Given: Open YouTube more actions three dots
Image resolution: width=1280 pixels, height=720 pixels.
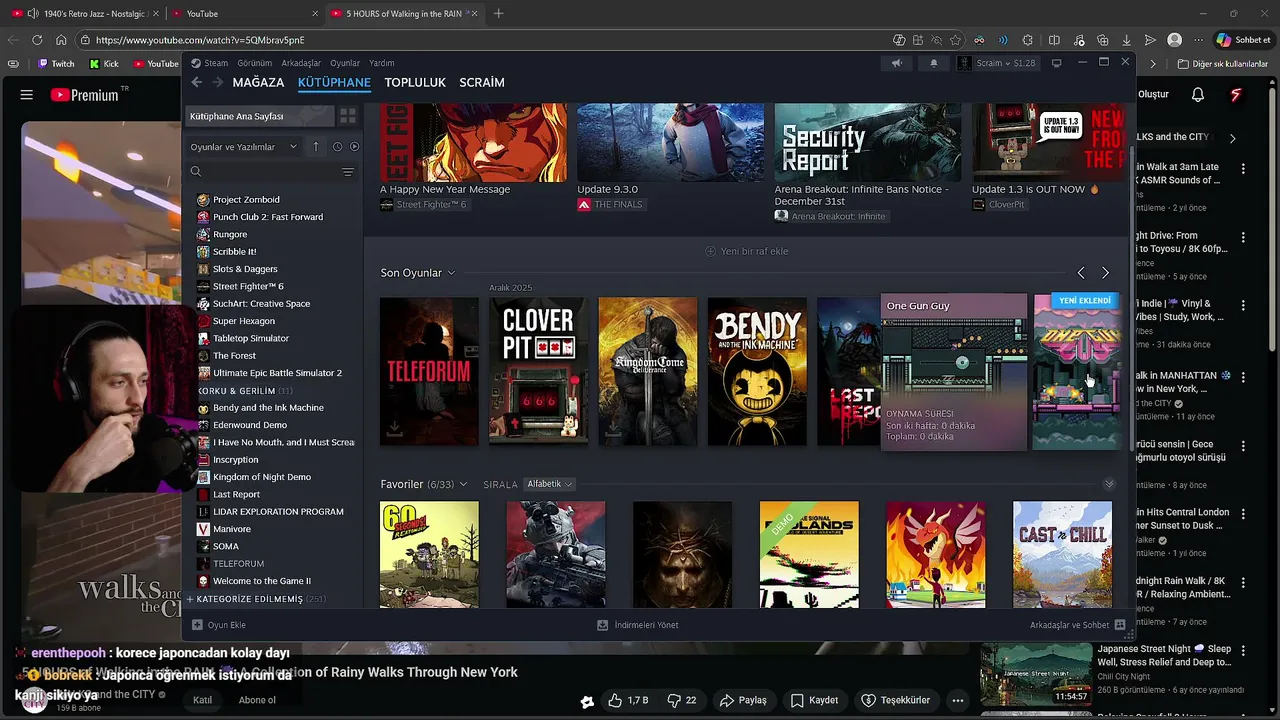Looking at the screenshot, I should (x=958, y=700).
